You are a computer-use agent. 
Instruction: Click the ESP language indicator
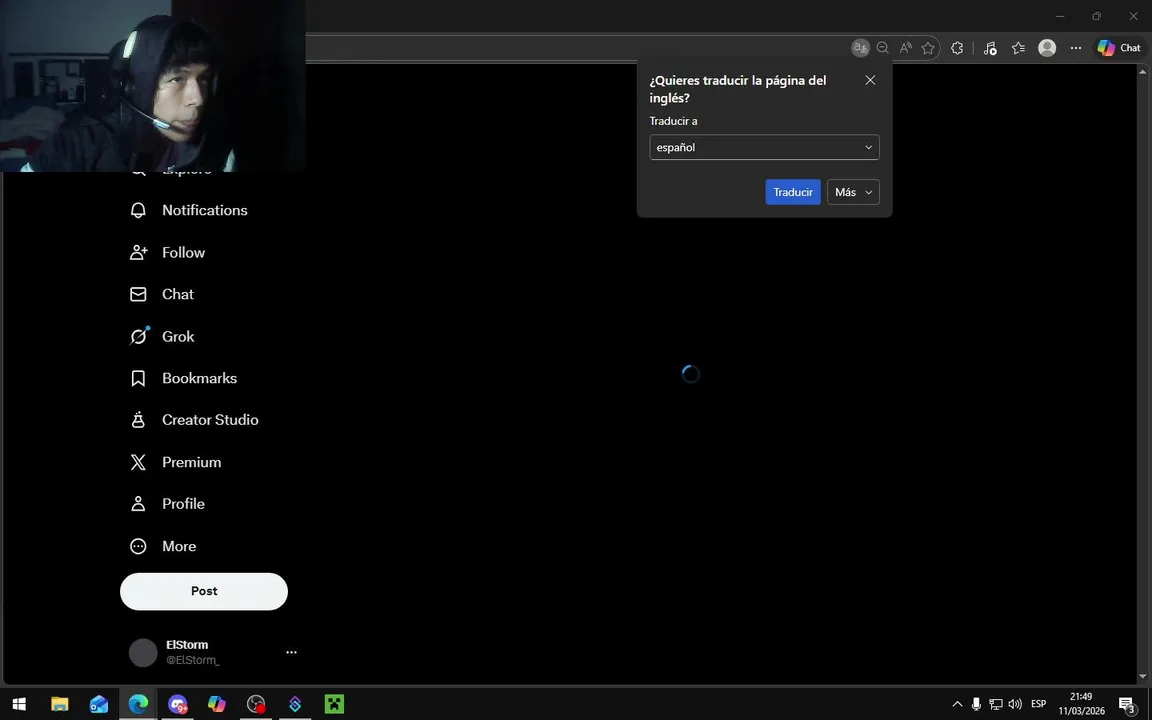coord(1039,704)
